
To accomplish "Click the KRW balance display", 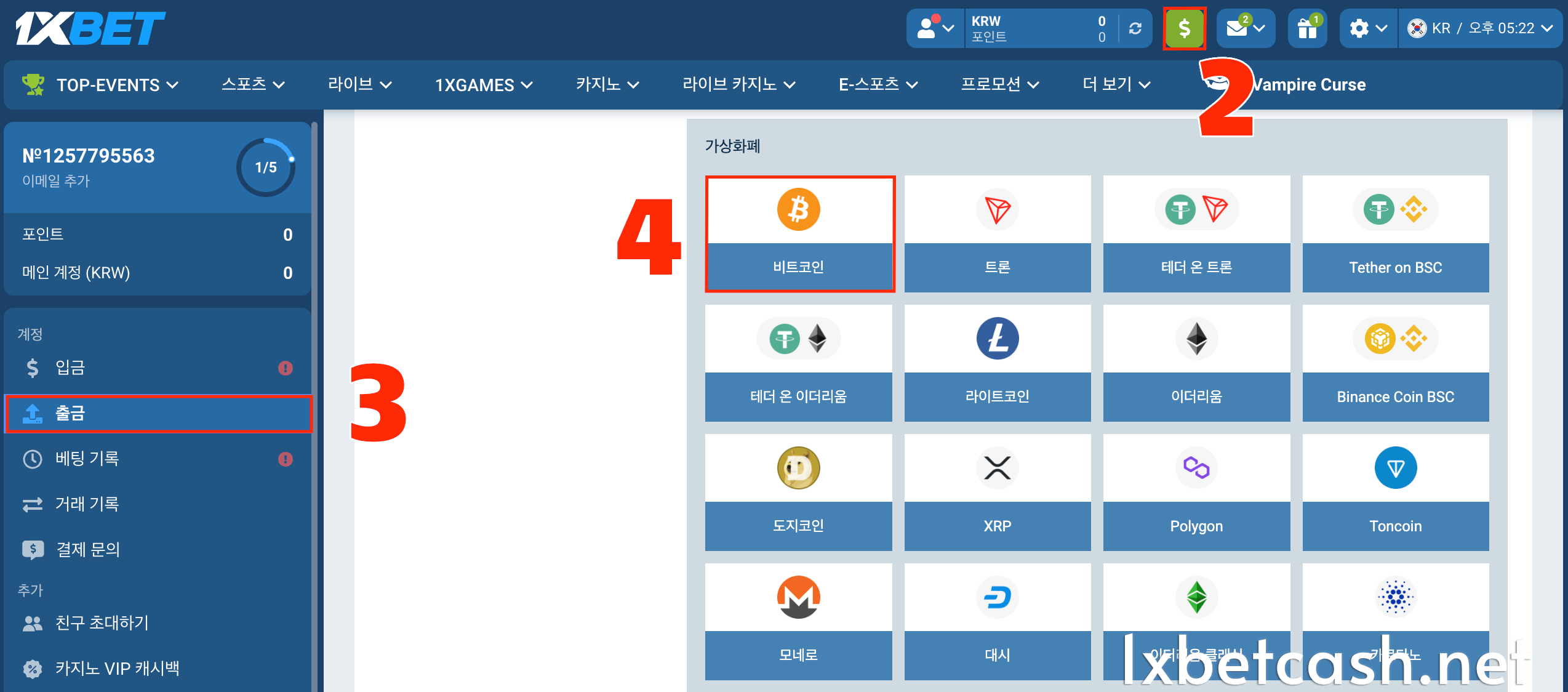I will (x=1039, y=28).
